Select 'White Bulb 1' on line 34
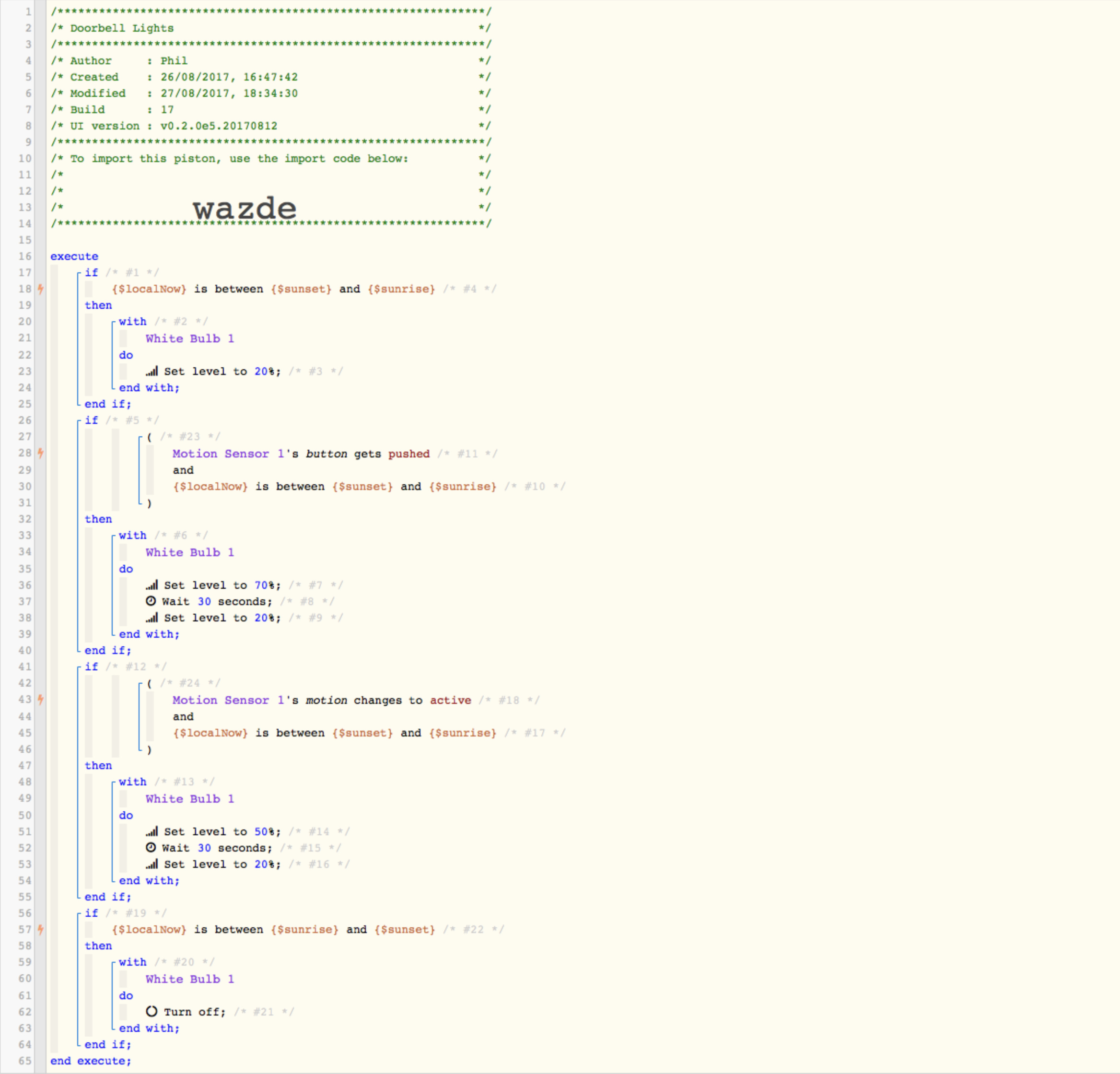1120x1074 pixels. click(x=190, y=552)
